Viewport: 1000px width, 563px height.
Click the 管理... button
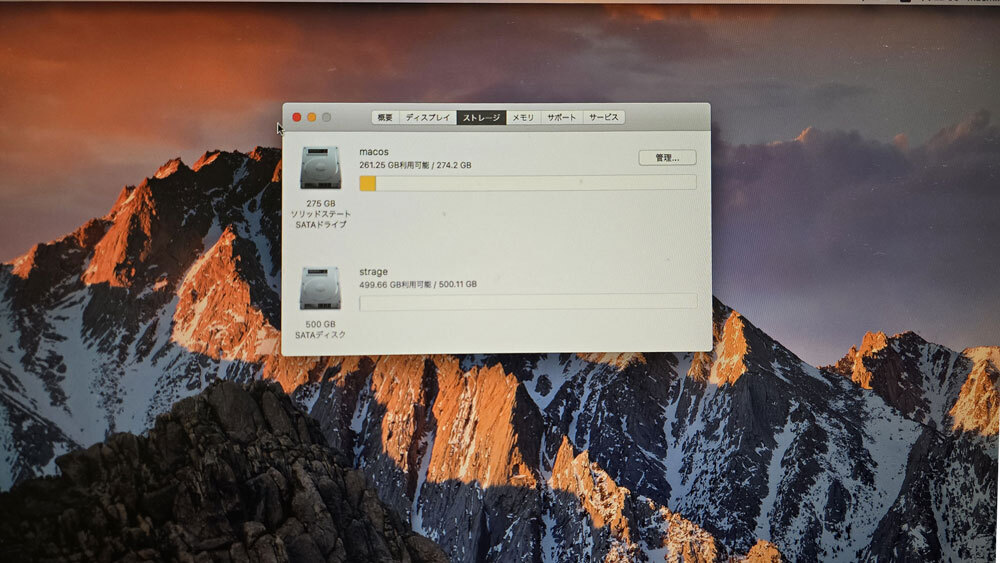point(667,157)
